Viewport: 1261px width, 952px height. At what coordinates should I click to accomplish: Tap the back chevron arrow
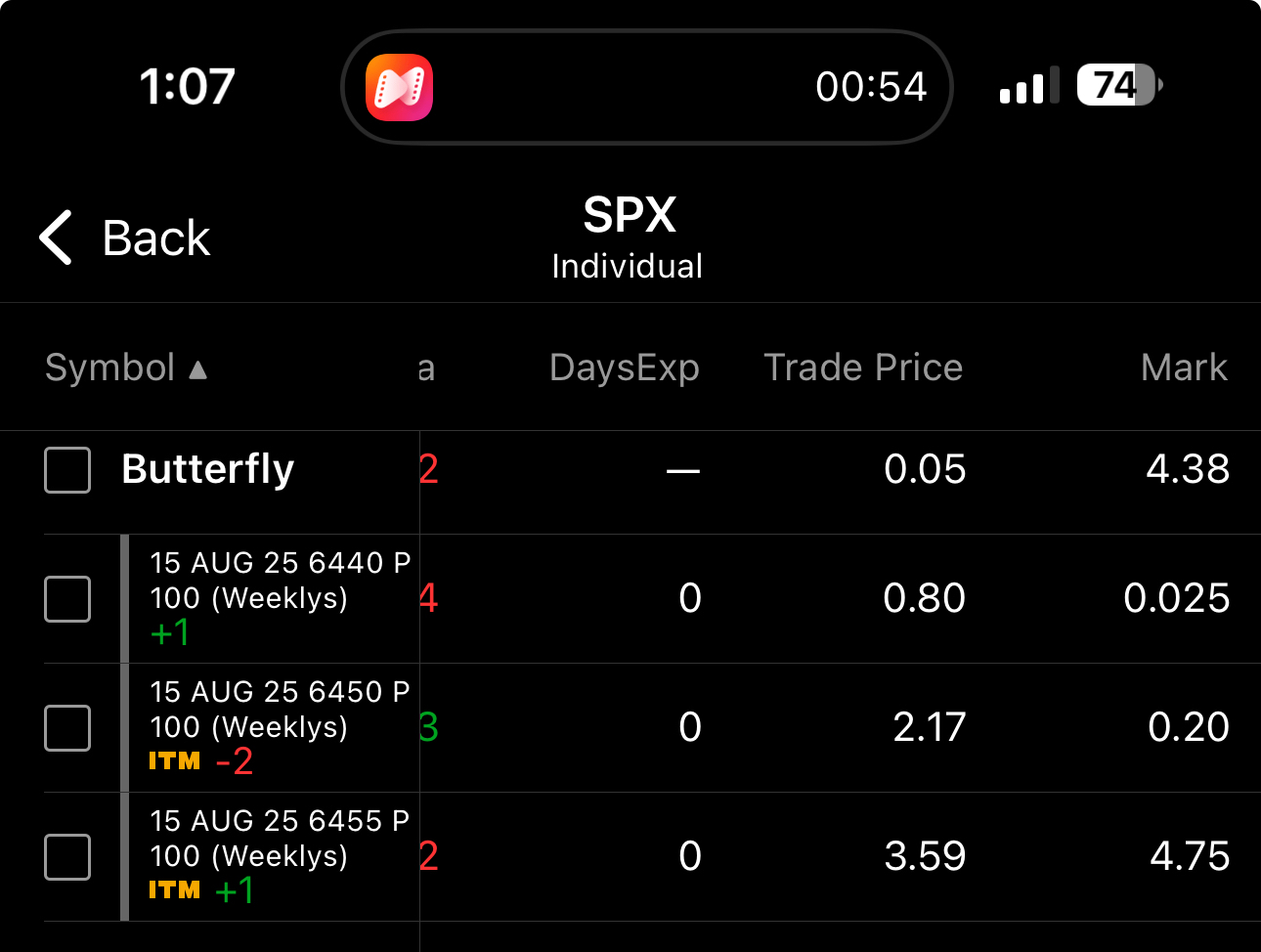click(56, 238)
